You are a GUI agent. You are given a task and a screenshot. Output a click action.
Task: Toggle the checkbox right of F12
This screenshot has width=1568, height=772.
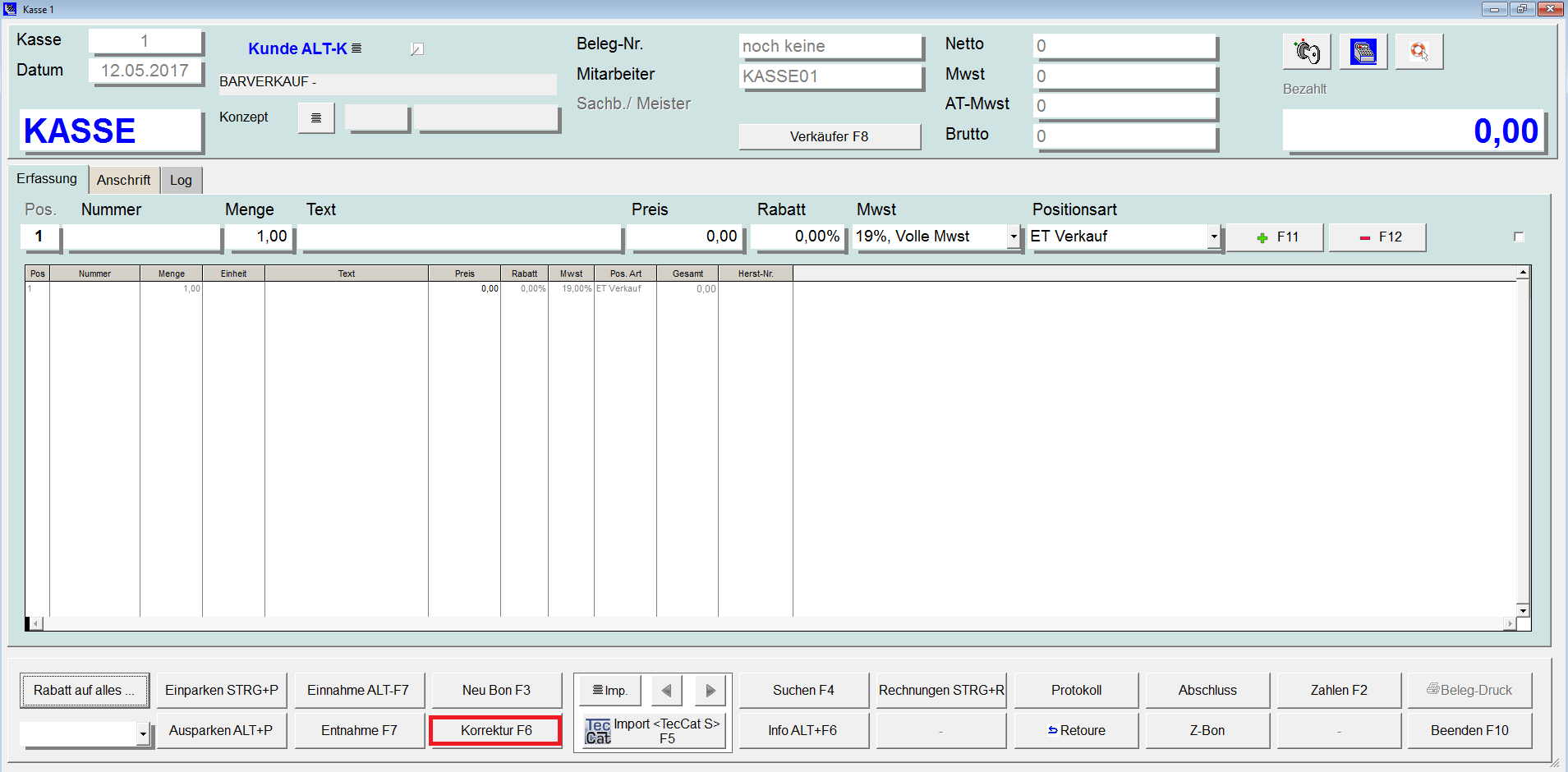click(x=1519, y=237)
